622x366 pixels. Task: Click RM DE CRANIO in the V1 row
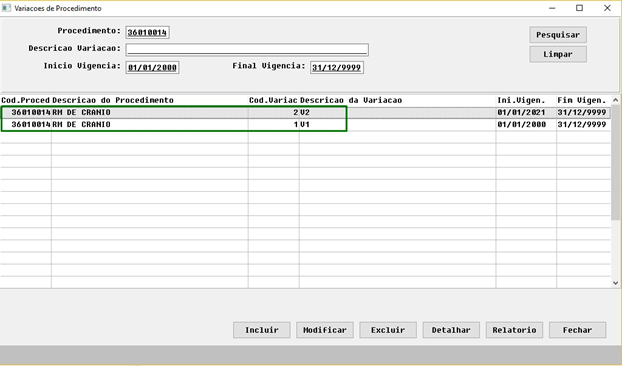[150, 125]
